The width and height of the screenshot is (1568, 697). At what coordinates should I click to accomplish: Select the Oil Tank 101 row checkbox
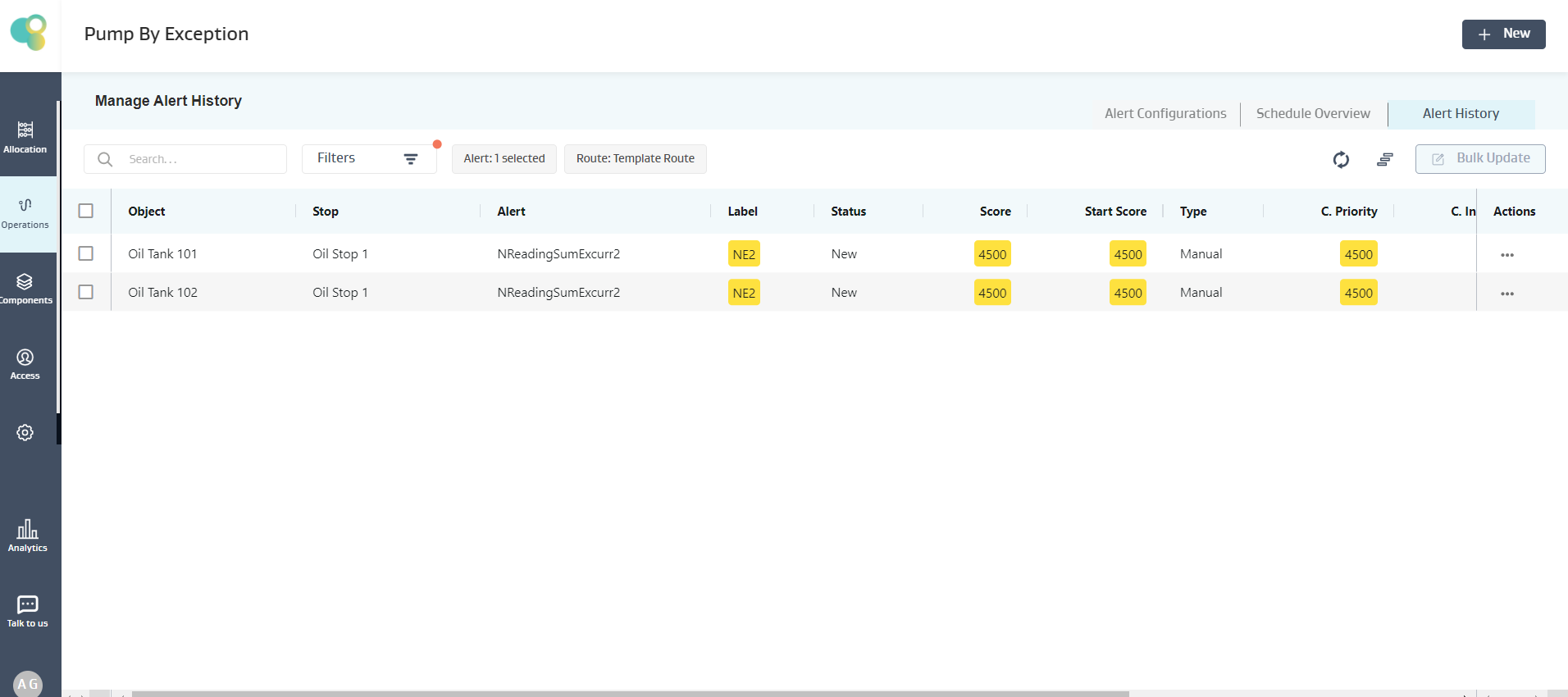(86, 253)
